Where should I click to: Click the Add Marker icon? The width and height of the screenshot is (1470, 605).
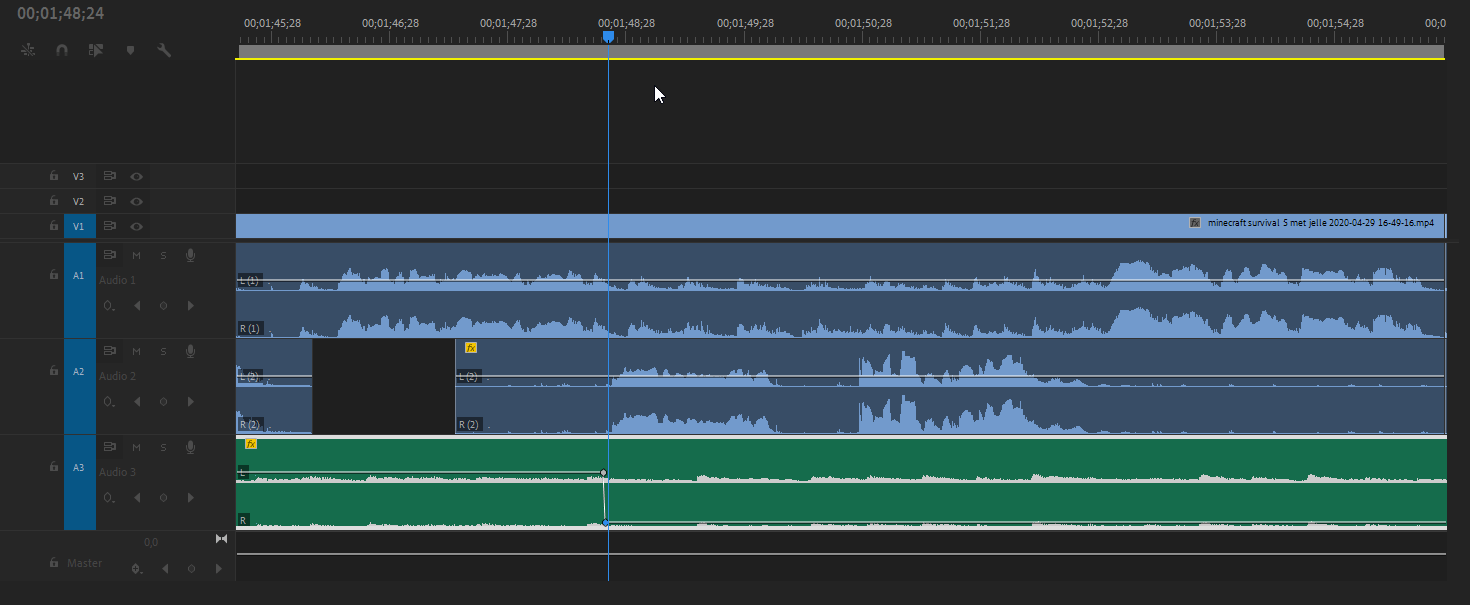(x=130, y=50)
